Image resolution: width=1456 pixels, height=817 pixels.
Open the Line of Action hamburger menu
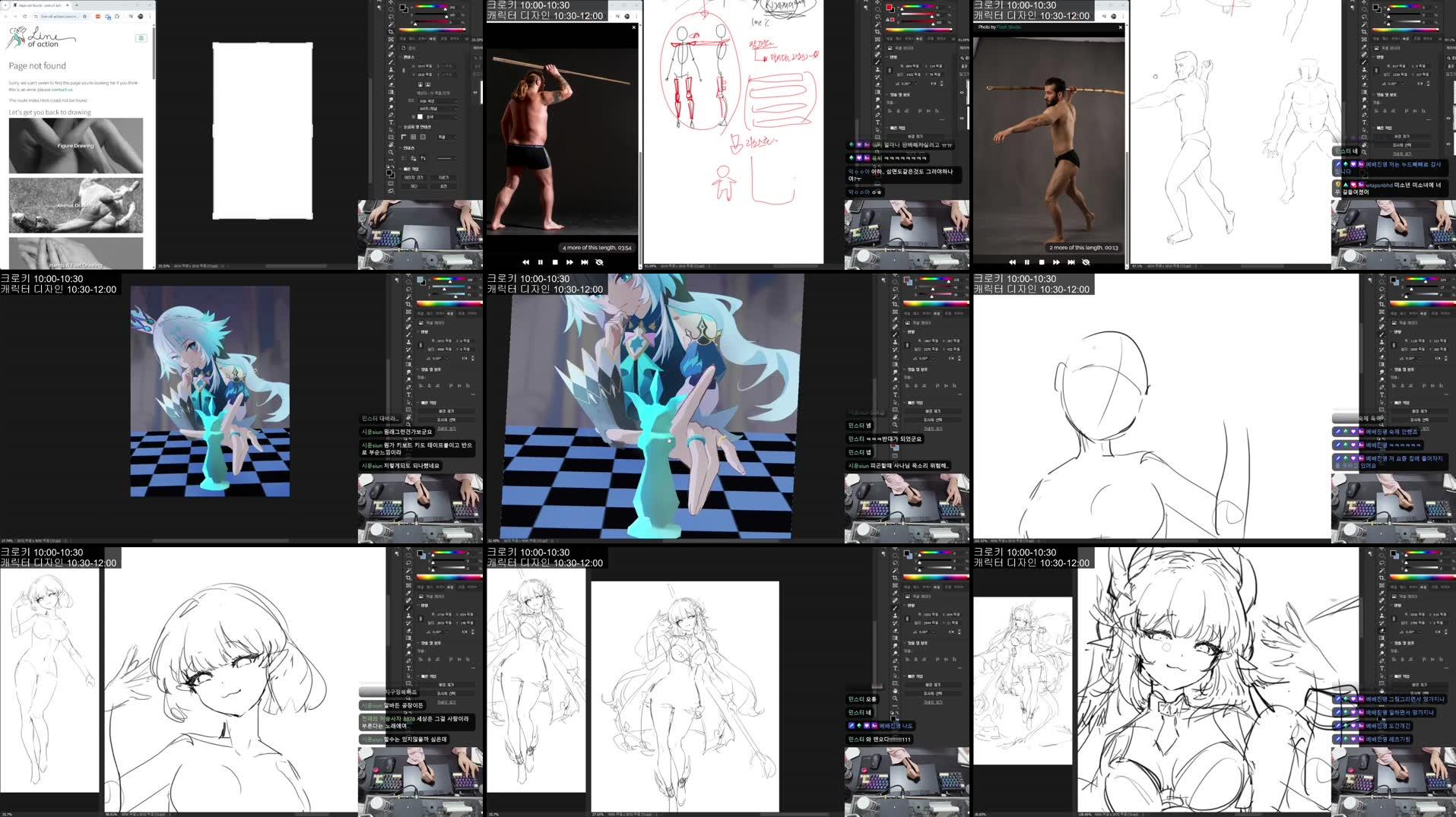pos(141,38)
